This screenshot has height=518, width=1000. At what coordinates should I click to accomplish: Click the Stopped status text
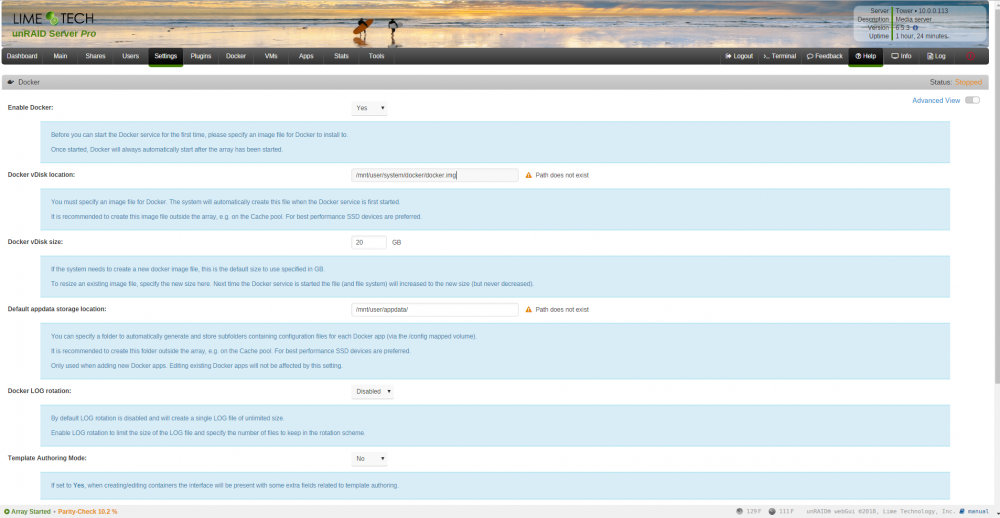(x=968, y=82)
